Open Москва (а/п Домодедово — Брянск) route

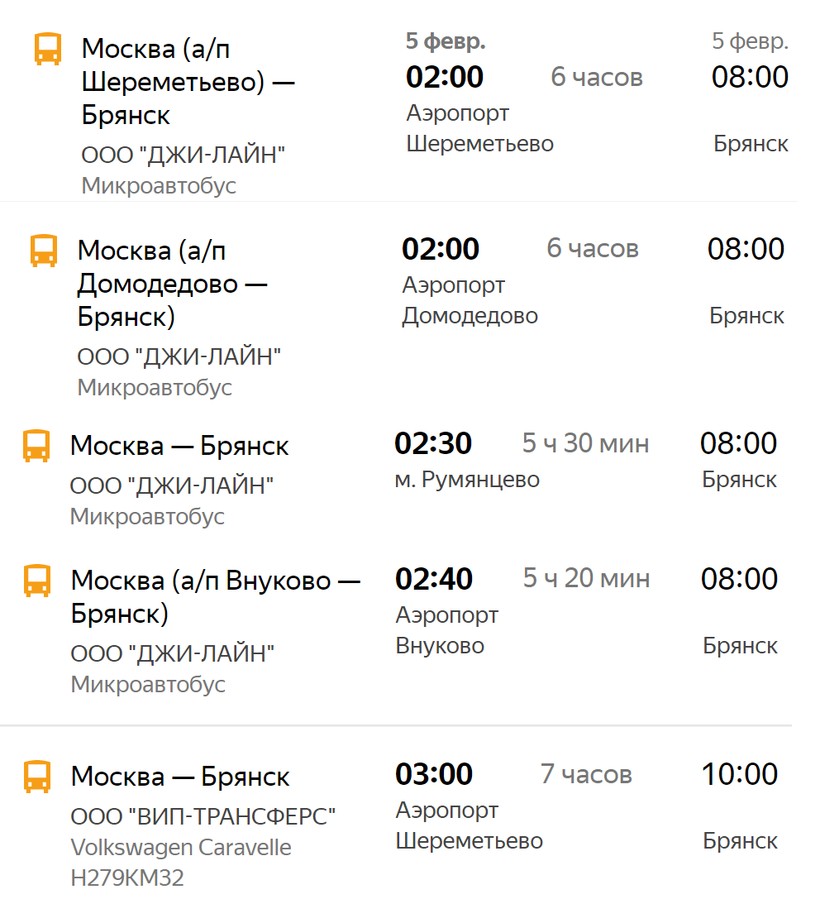pyautogui.click(x=172, y=283)
